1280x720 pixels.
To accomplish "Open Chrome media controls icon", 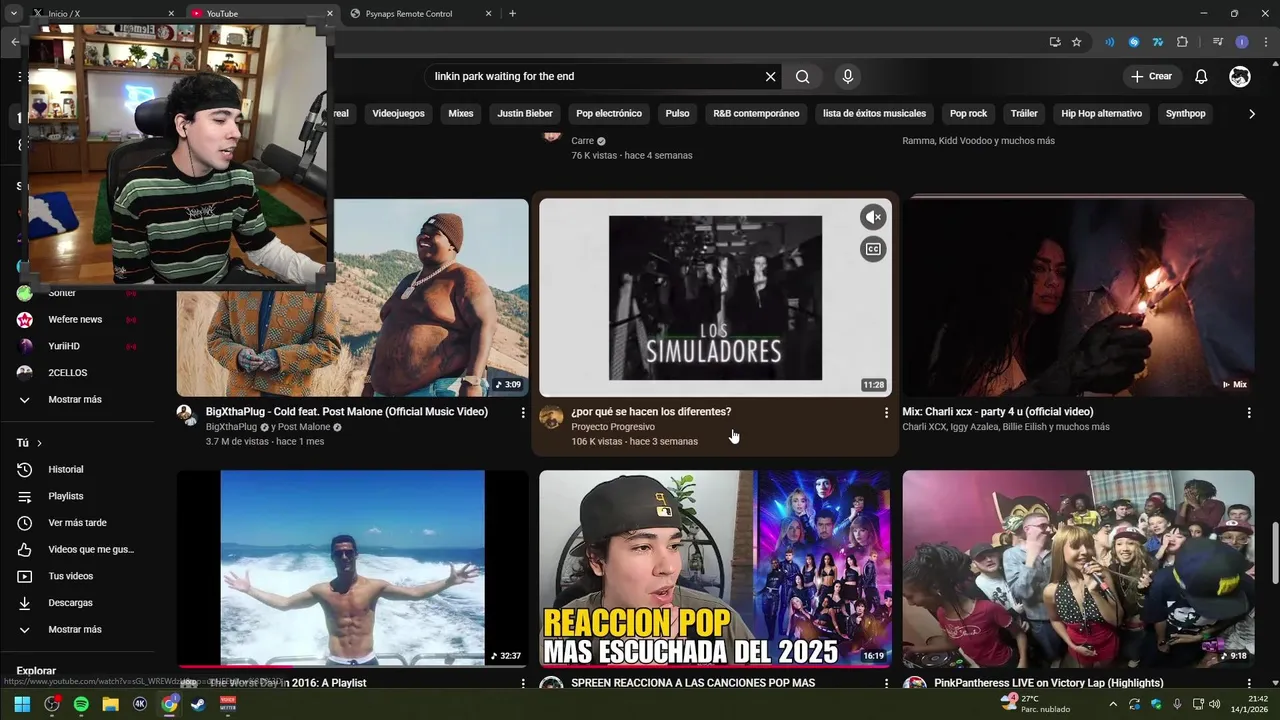I will [x=1217, y=42].
